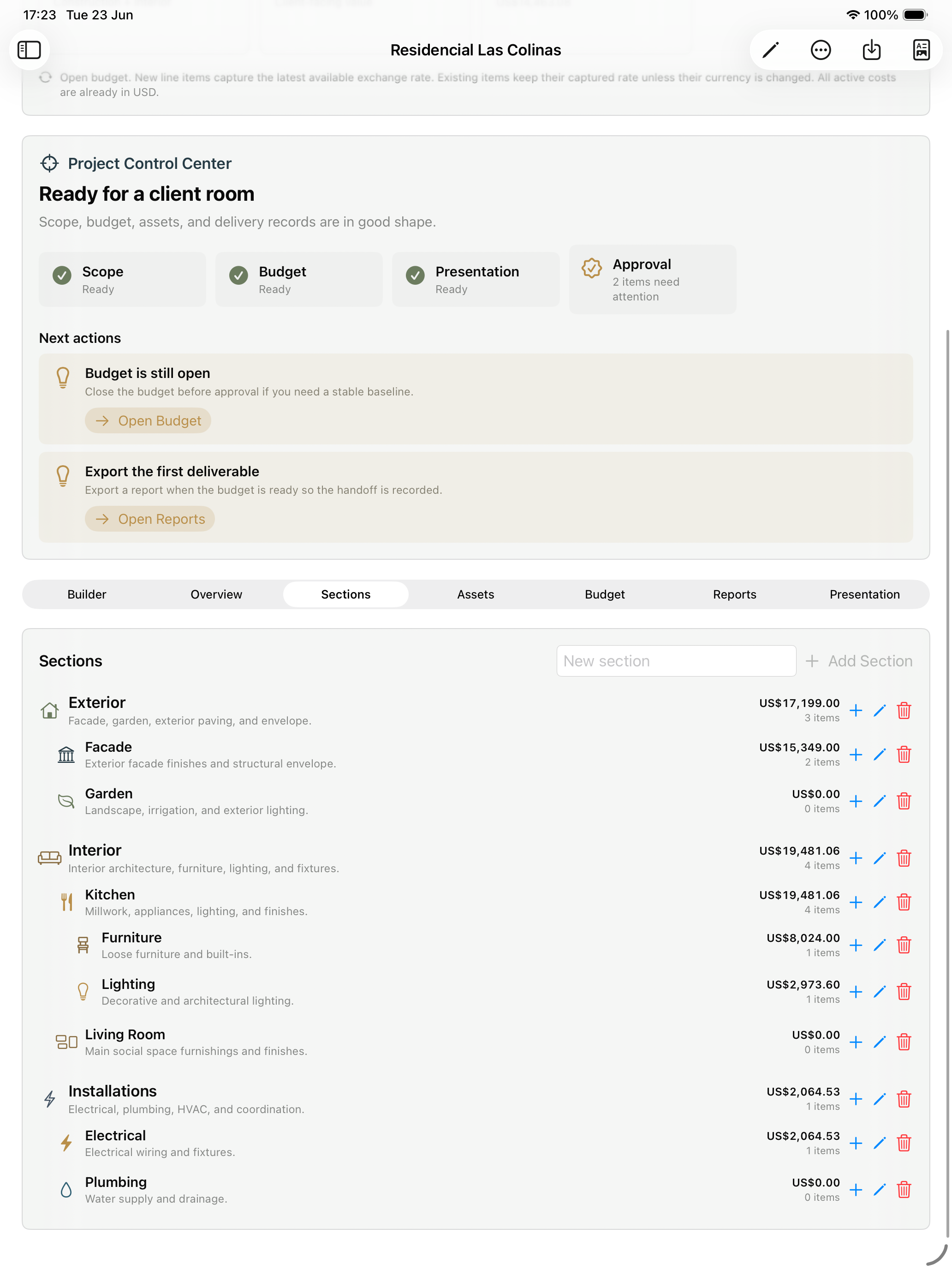
Task: Switch to the Overview tab
Action: [216, 594]
